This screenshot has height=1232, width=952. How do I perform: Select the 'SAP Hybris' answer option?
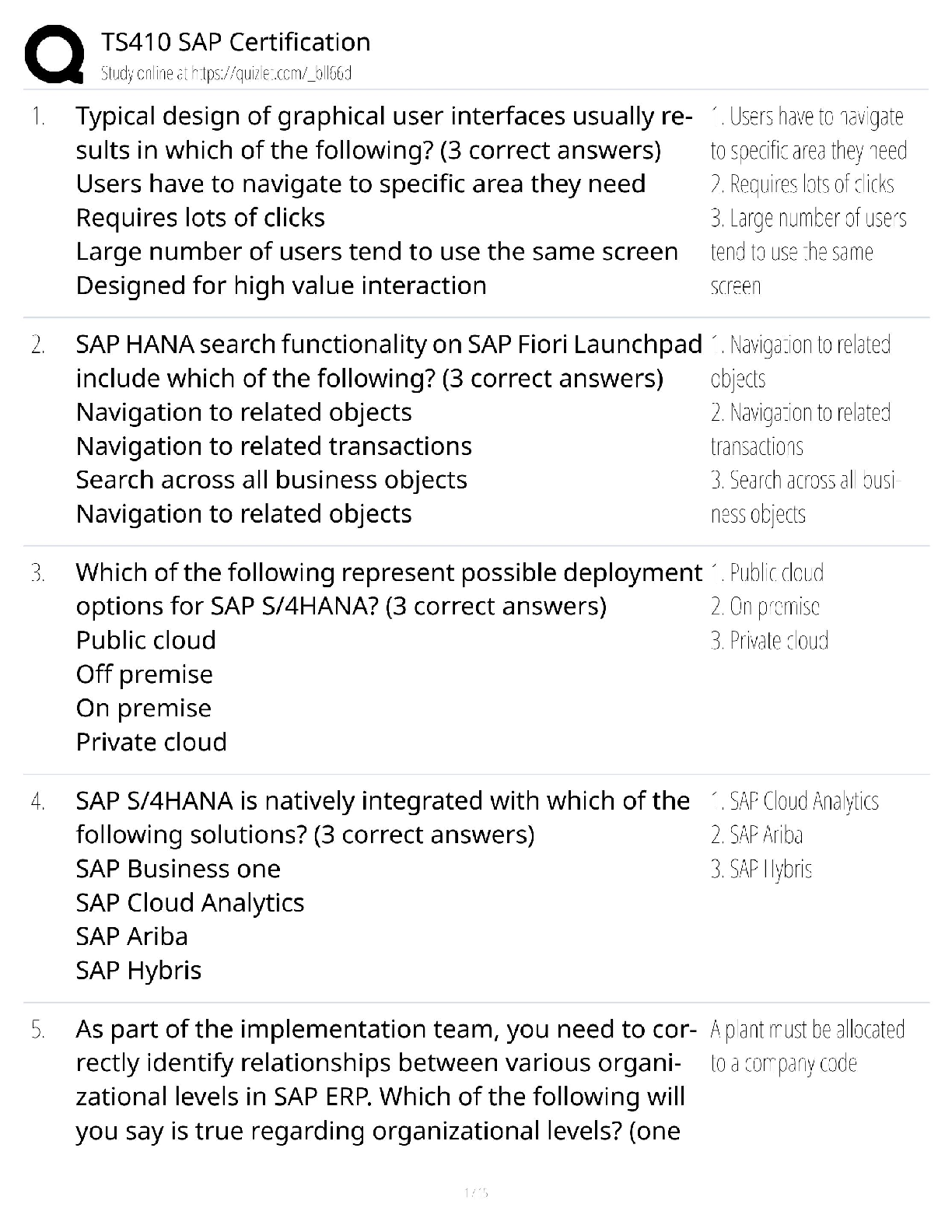point(138,971)
